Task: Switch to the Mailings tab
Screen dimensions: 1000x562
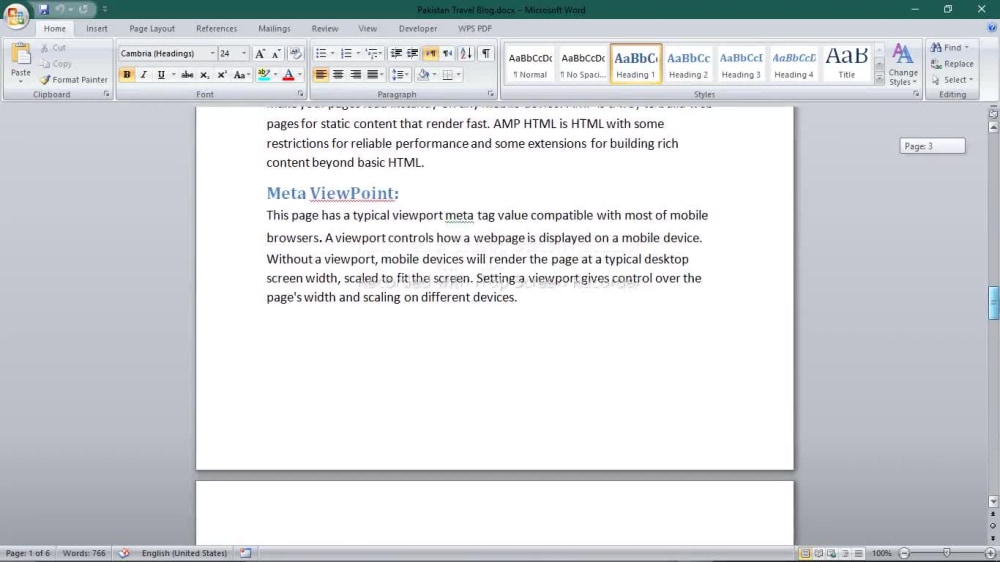Action: [274, 29]
